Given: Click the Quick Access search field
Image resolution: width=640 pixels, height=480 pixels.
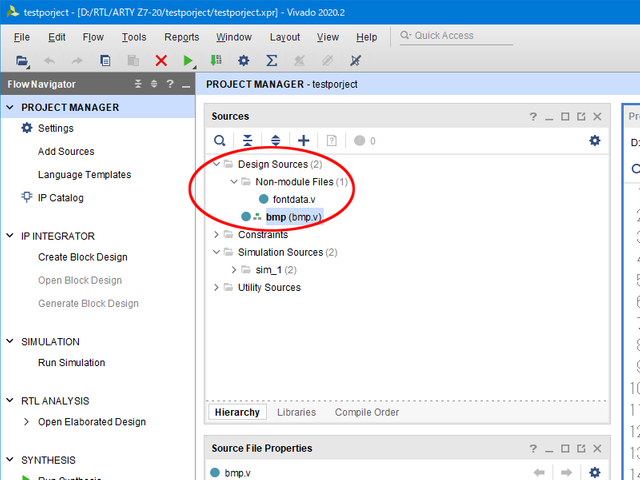Looking at the screenshot, I should 465,36.
